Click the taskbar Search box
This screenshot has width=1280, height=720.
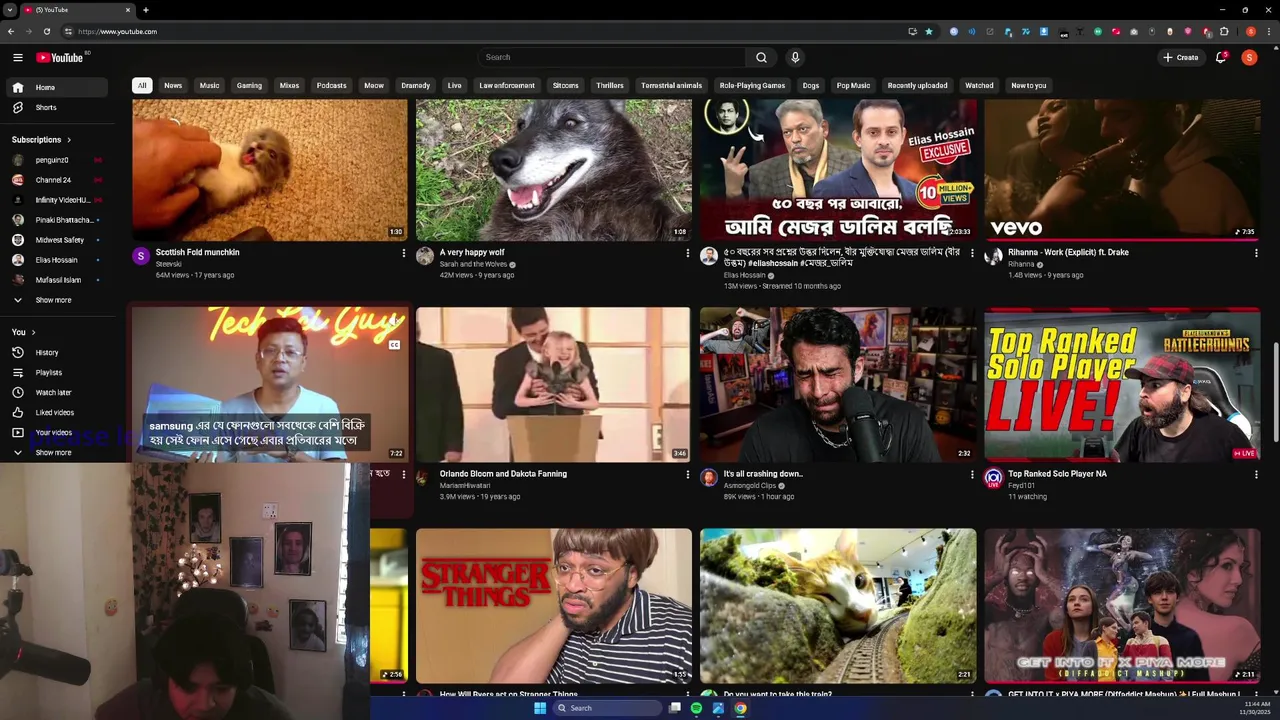coord(608,708)
